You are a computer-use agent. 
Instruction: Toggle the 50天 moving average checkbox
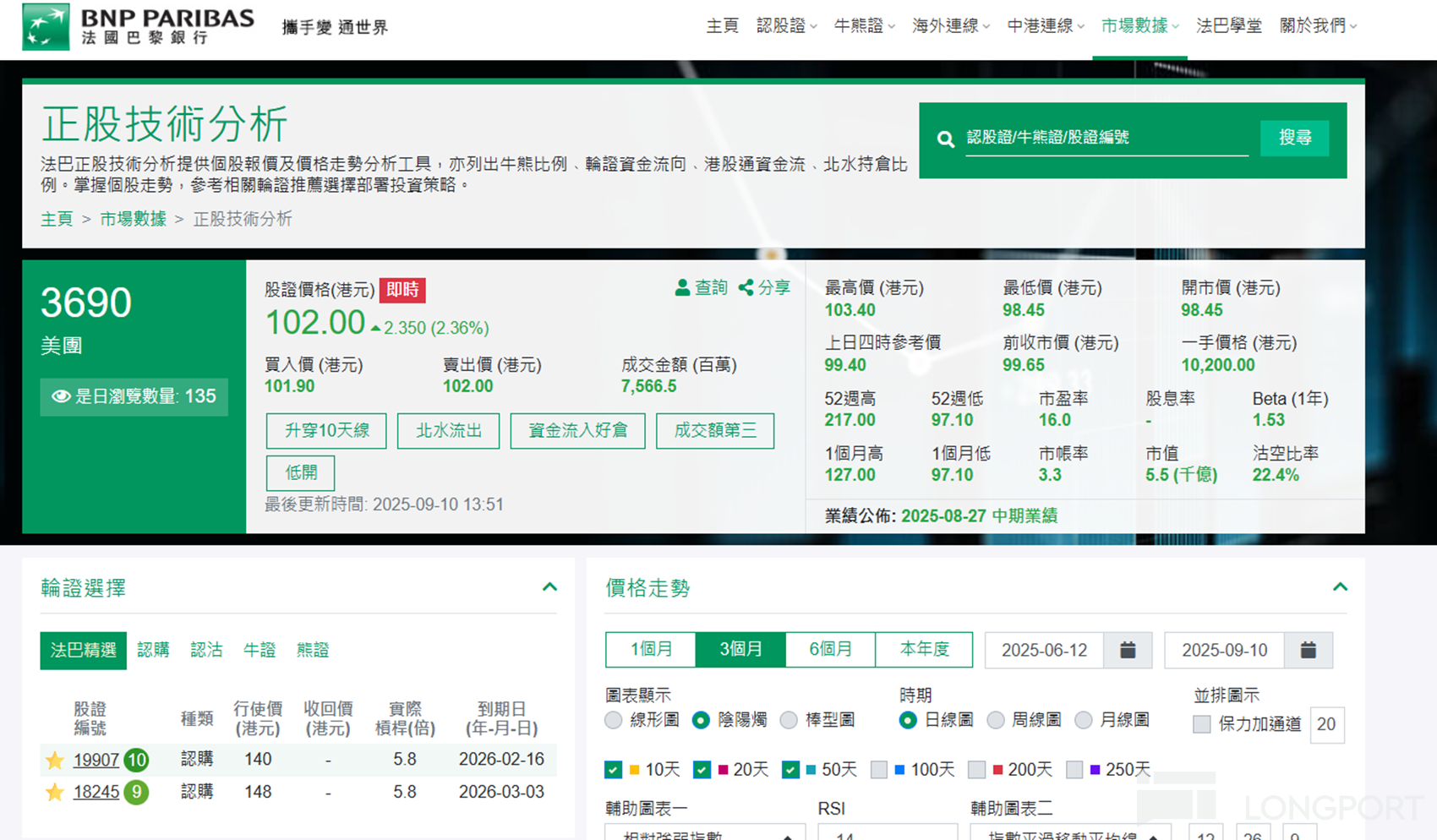pyautogui.click(x=790, y=770)
